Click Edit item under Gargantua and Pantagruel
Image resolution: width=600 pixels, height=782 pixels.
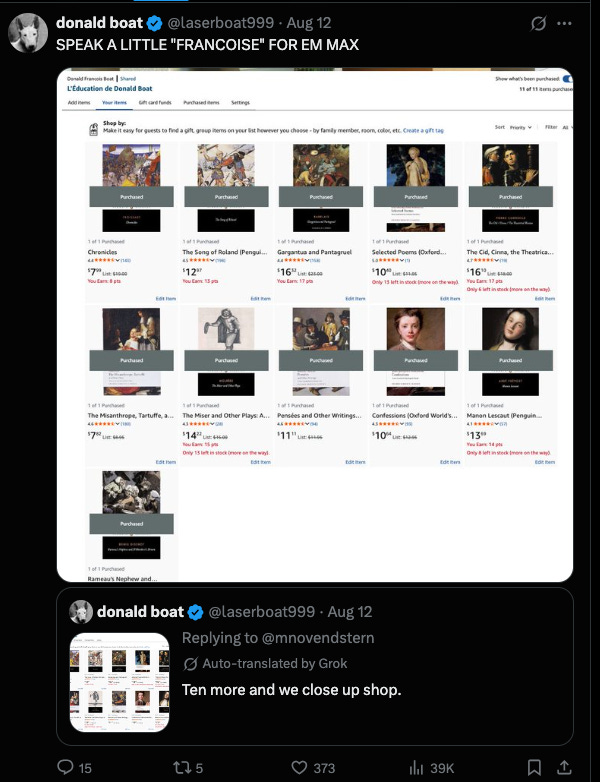coord(355,298)
